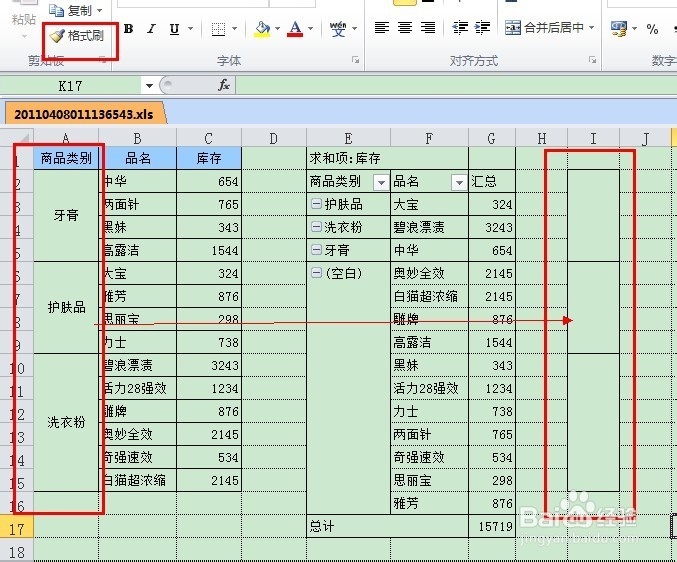Open the Name Box dropdown arrow

[149, 85]
